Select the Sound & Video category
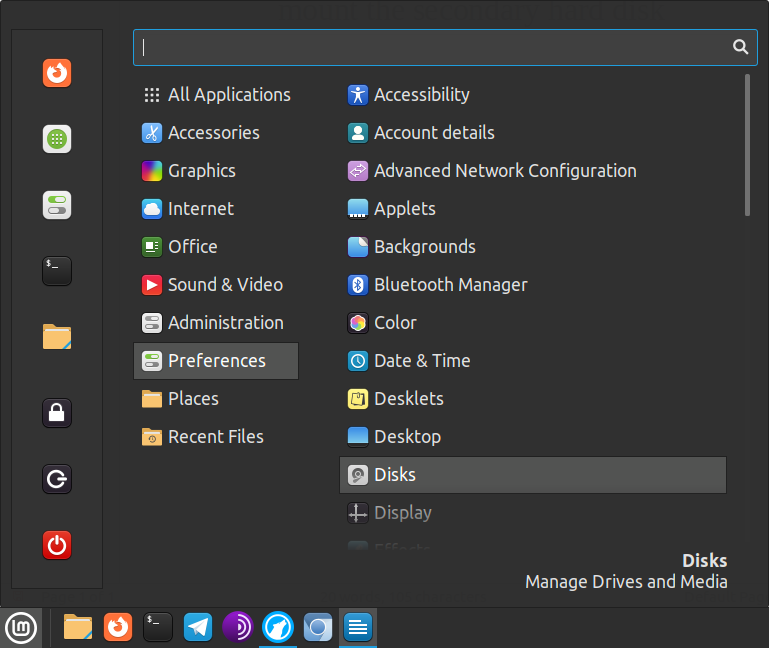The width and height of the screenshot is (769, 648). [x=216, y=285]
